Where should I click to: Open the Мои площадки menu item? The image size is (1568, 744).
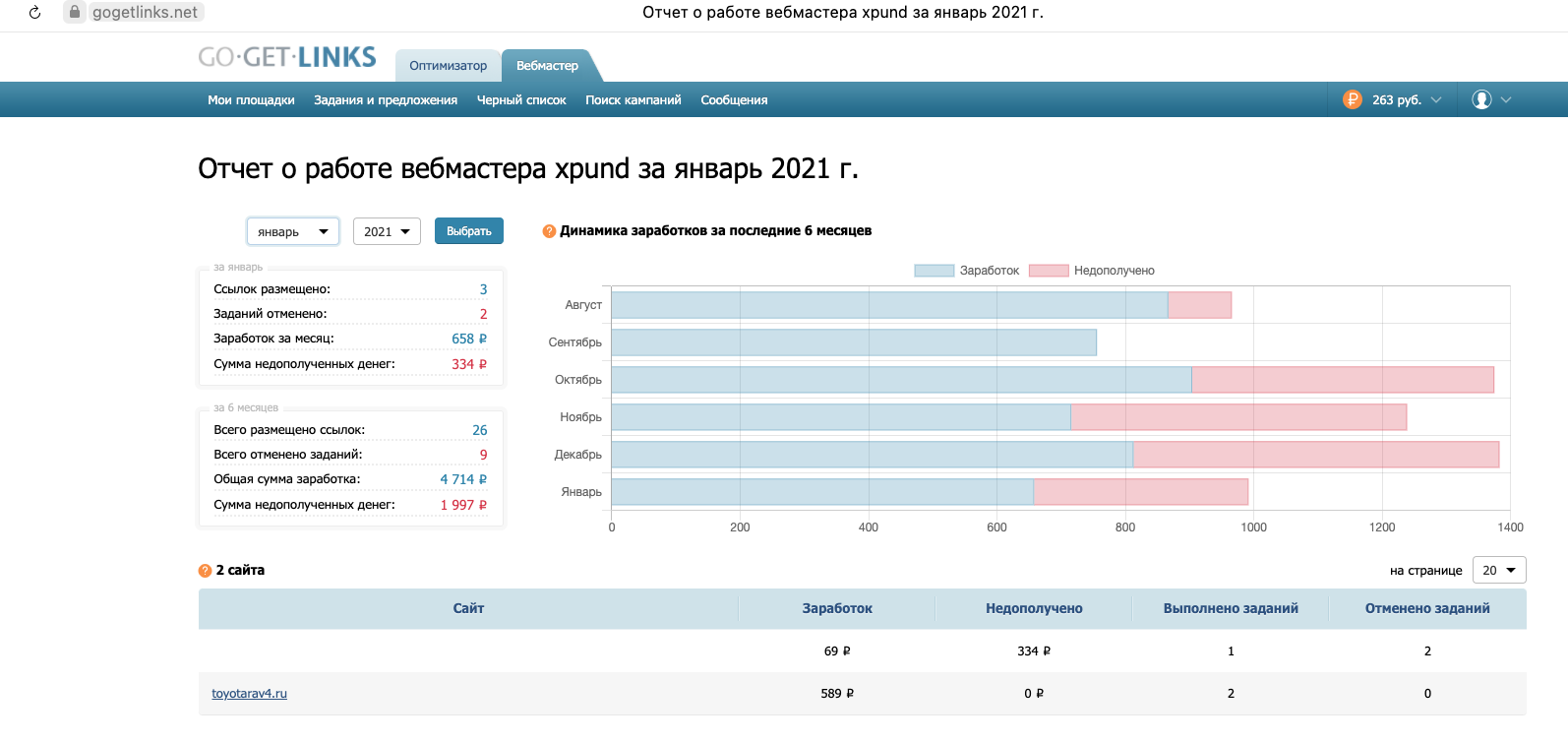[x=251, y=99]
